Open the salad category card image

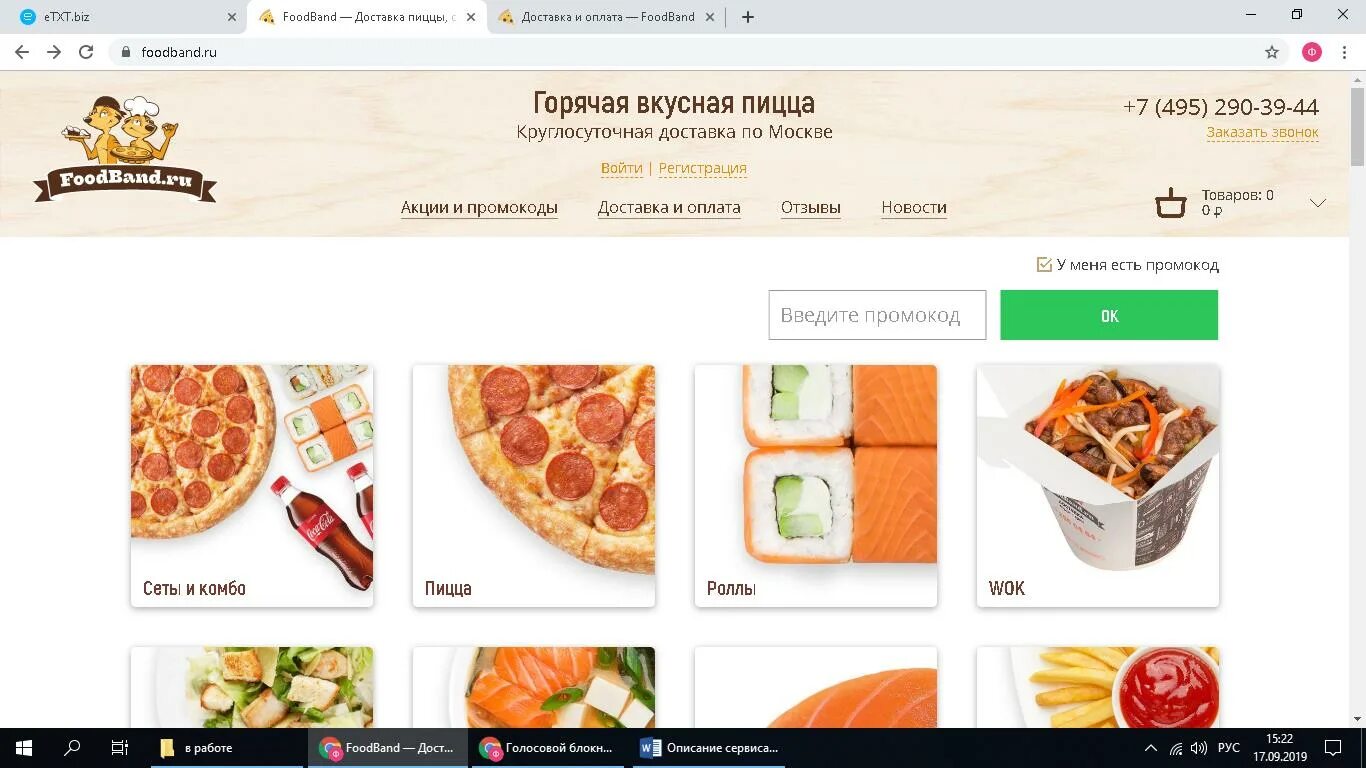[252, 687]
